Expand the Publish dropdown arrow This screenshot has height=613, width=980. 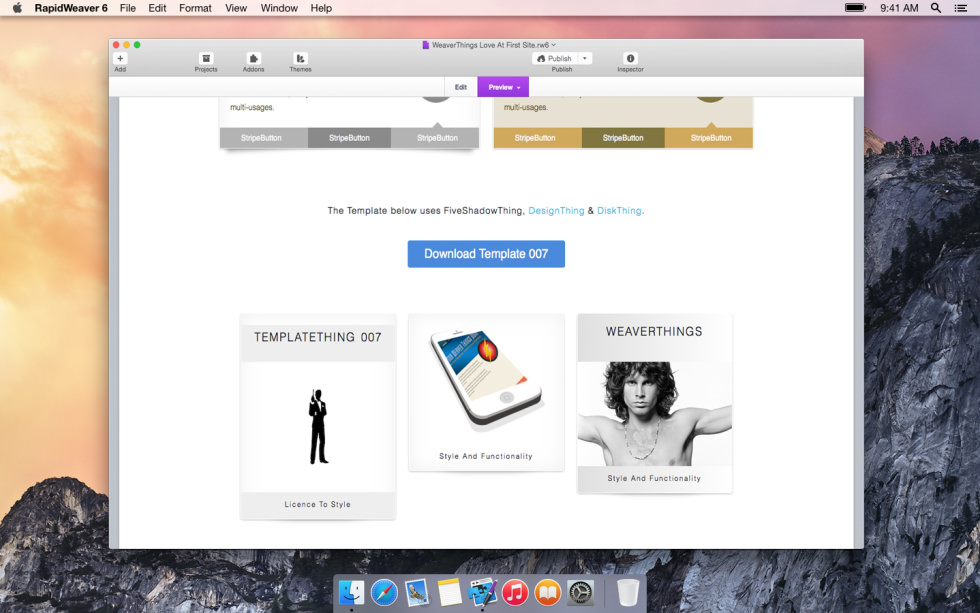[x=585, y=58]
